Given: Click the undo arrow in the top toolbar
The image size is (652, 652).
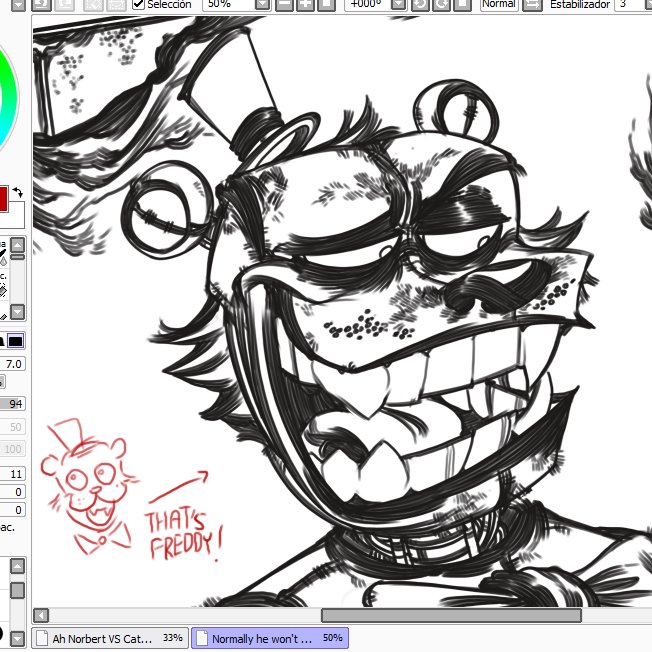Looking at the screenshot, I should [42, 5].
